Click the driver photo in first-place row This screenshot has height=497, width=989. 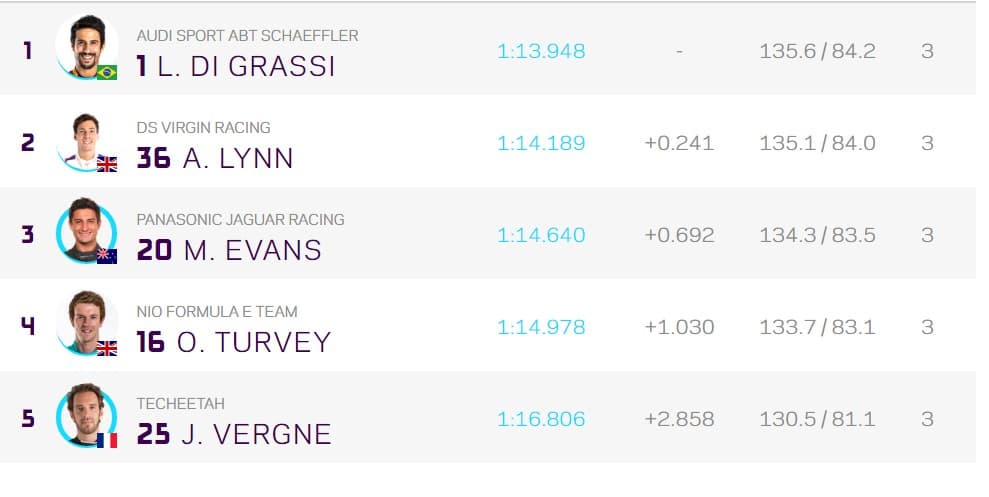click(86, 46)
